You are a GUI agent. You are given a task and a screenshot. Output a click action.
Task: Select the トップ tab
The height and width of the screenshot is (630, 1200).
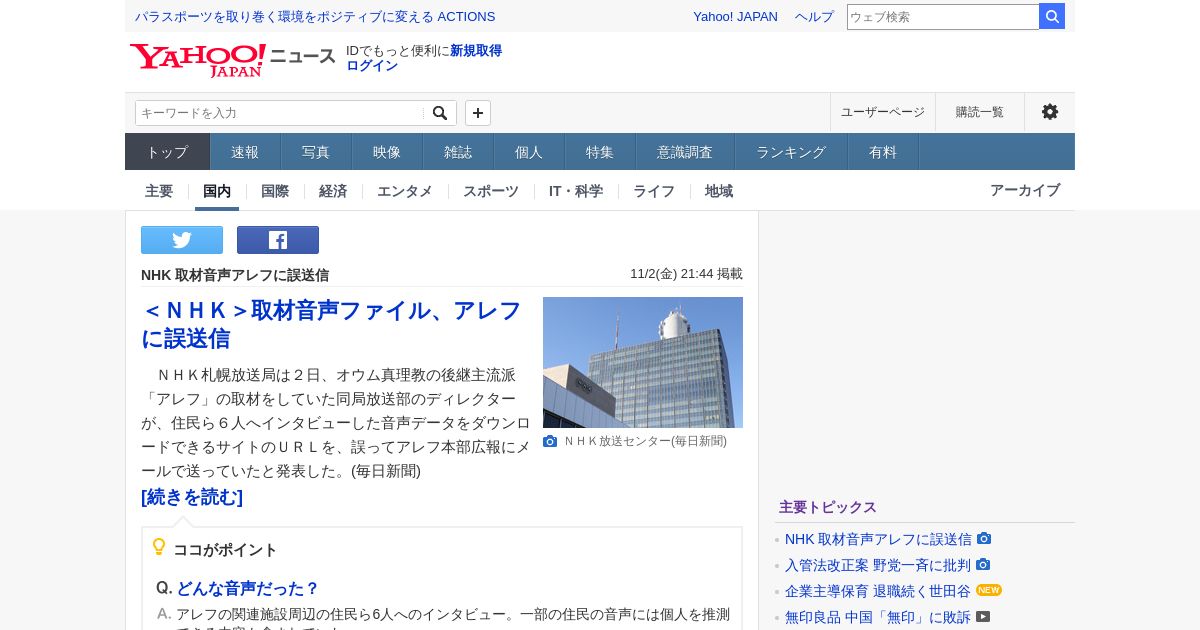pyautogui.click(x=167, y=152)
